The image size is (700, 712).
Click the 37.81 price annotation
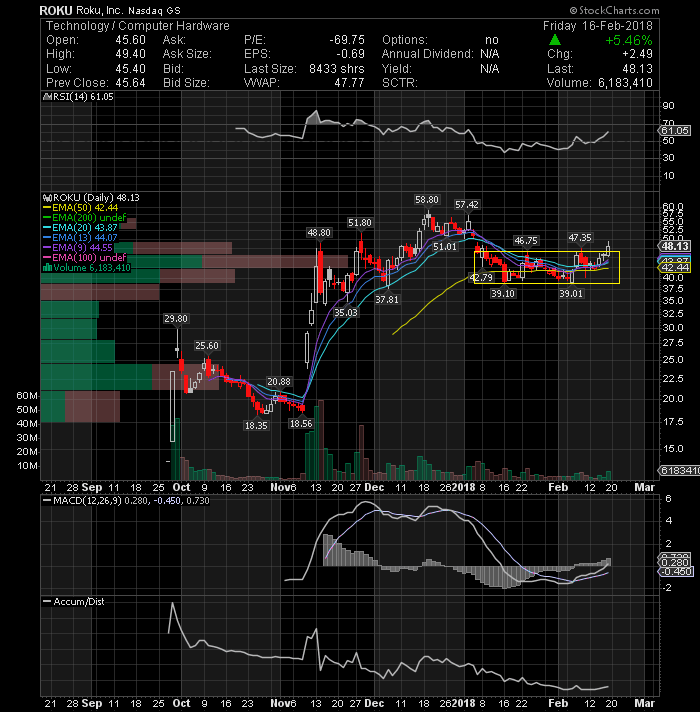click(387, 300)
